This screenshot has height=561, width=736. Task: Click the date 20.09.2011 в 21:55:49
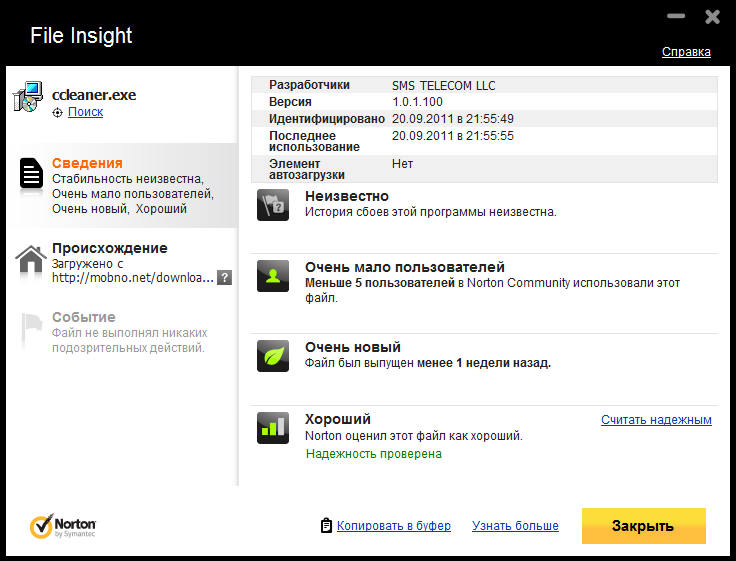click(x=453, y=119)
